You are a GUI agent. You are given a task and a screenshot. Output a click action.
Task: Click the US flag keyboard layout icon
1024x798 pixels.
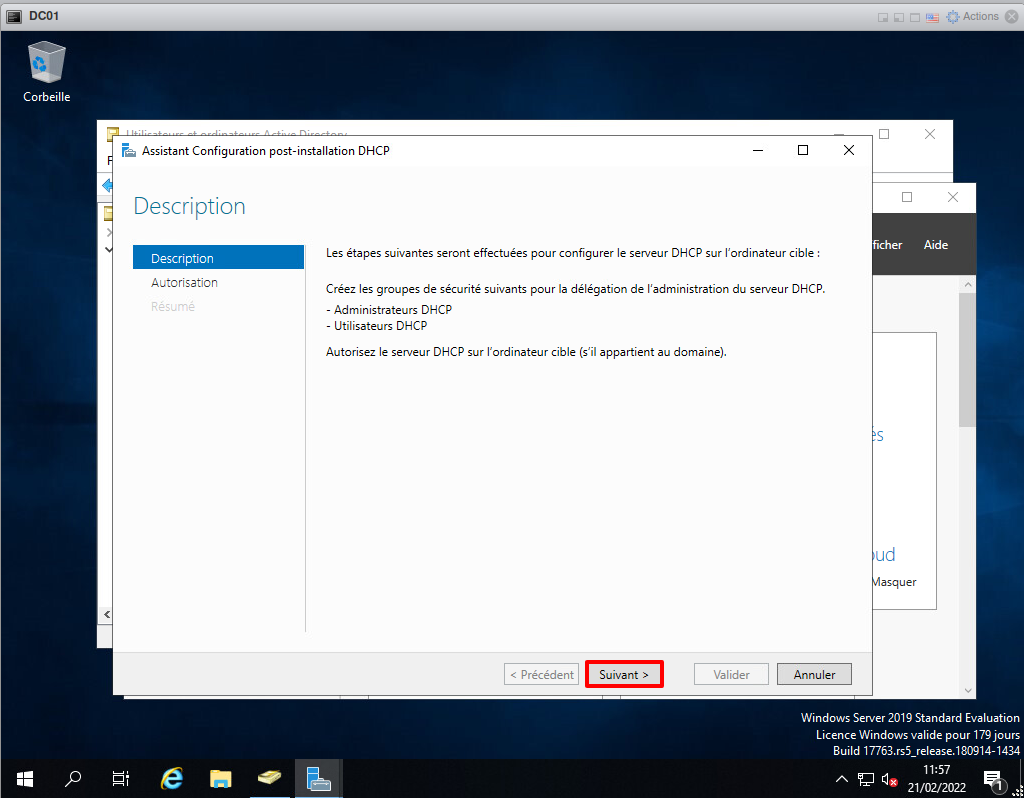coord(932,17)
